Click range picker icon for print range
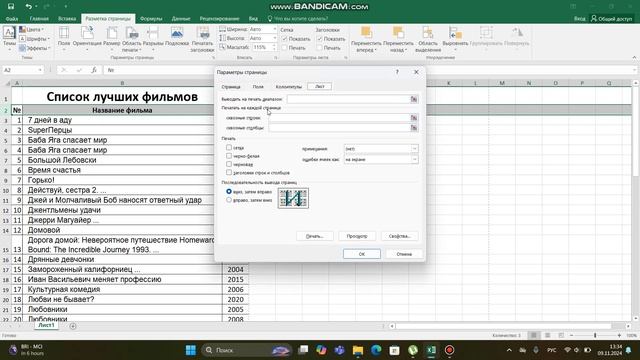The width and height of the screenshot is (640, 360). (414, 99)
